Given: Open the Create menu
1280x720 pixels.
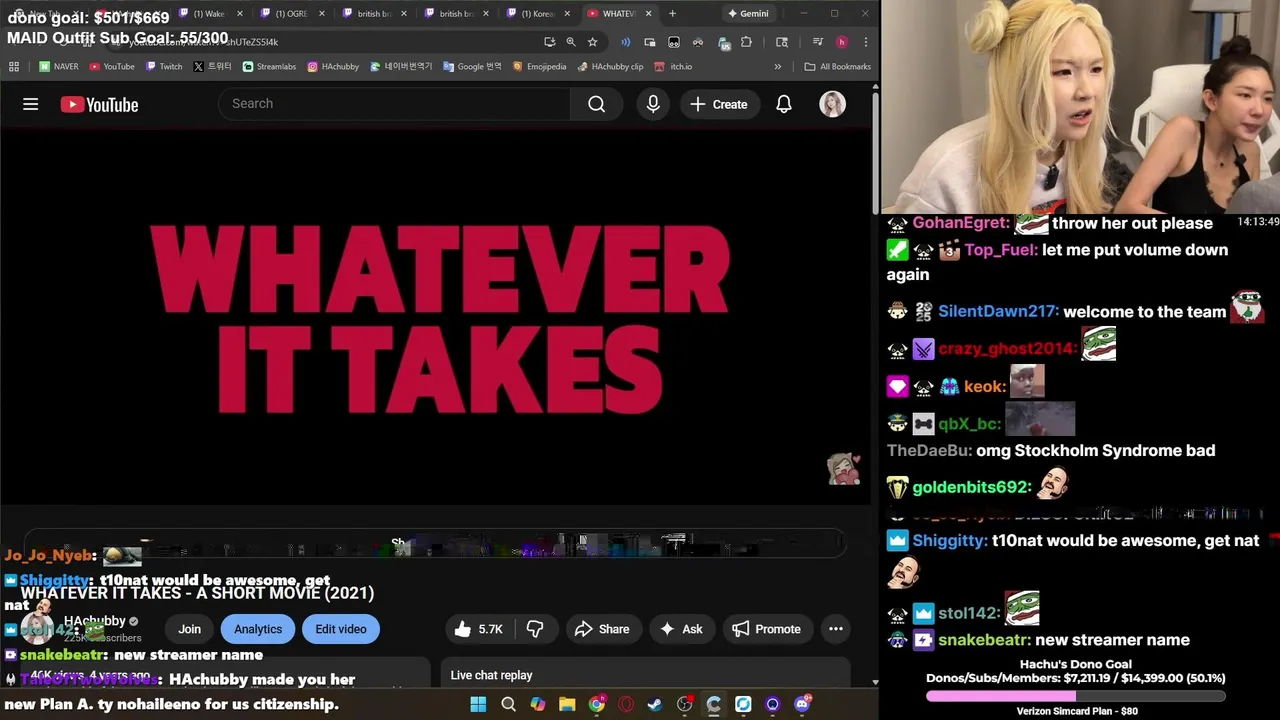Looking at the screenshot, I should pos(718,104).
